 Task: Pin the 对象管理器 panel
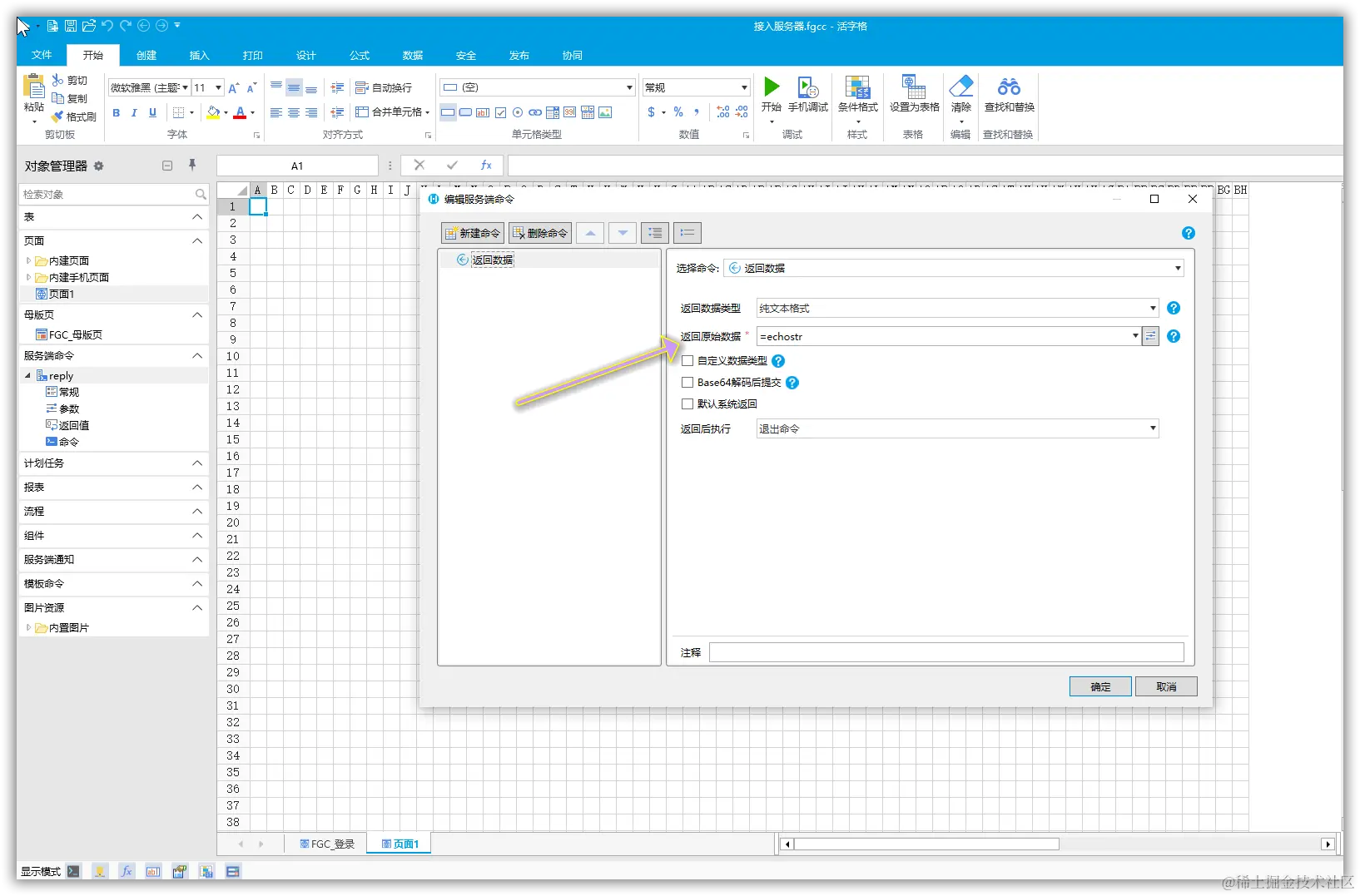pos(192,165)
